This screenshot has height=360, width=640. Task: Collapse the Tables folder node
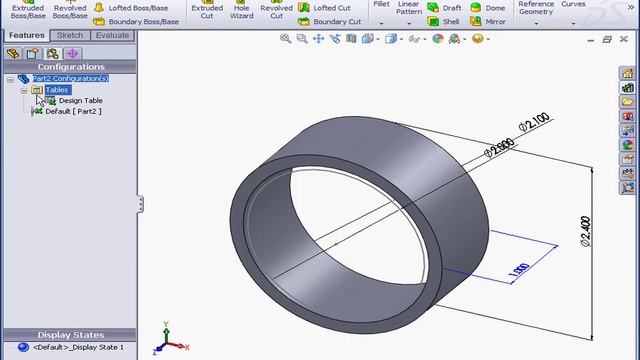[24, 90]
